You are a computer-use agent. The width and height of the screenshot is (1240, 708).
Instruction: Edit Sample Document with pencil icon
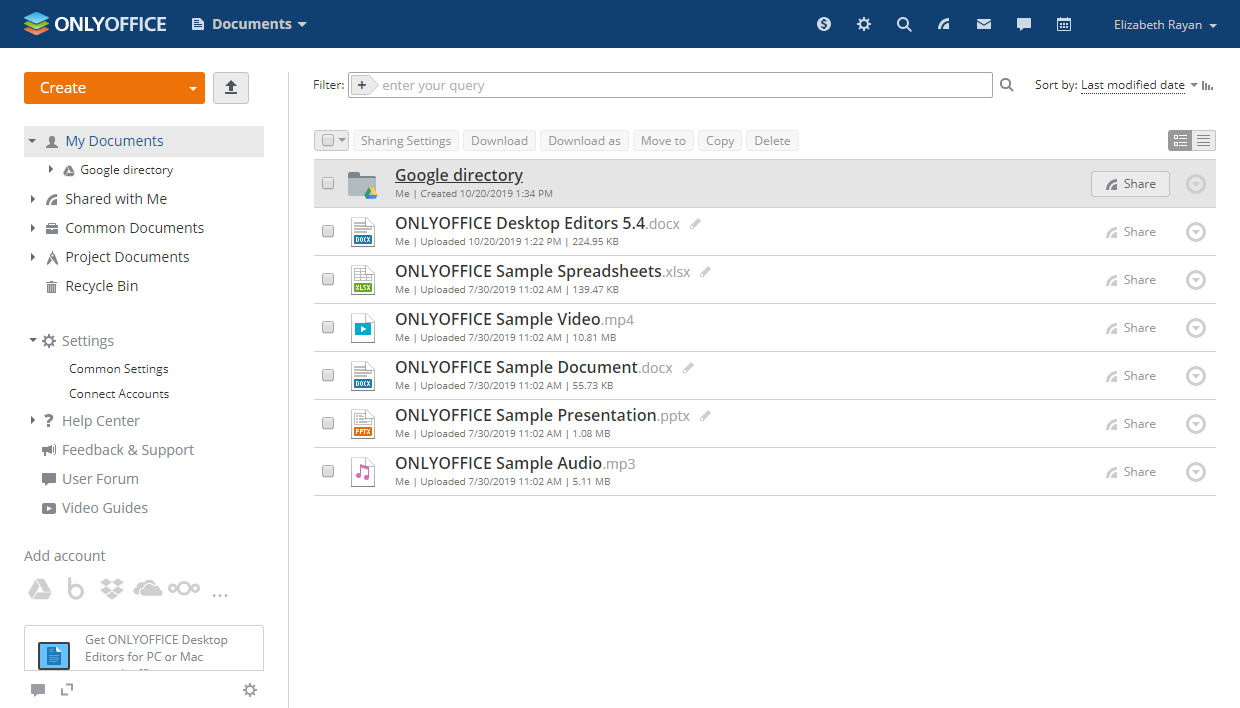[x=688, y=368]
